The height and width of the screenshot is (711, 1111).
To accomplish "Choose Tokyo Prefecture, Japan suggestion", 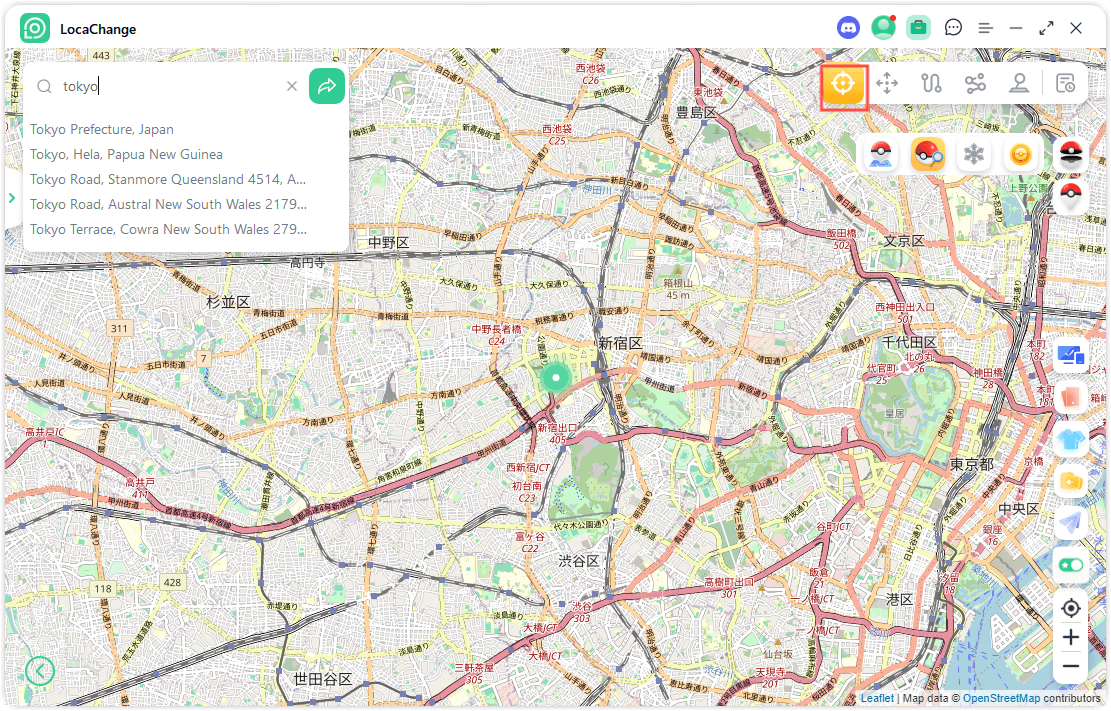I will (101, 129).
